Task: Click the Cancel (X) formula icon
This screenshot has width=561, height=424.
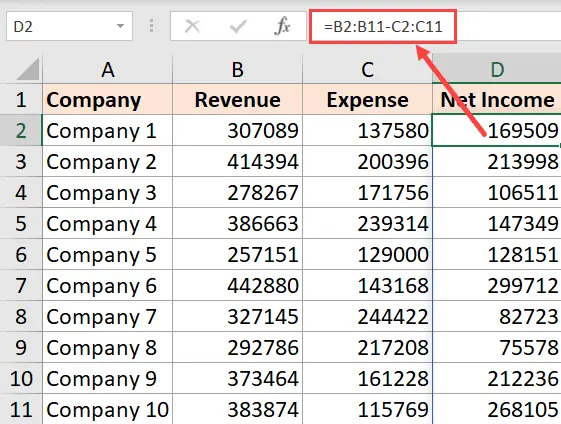Action: point(192,26)
